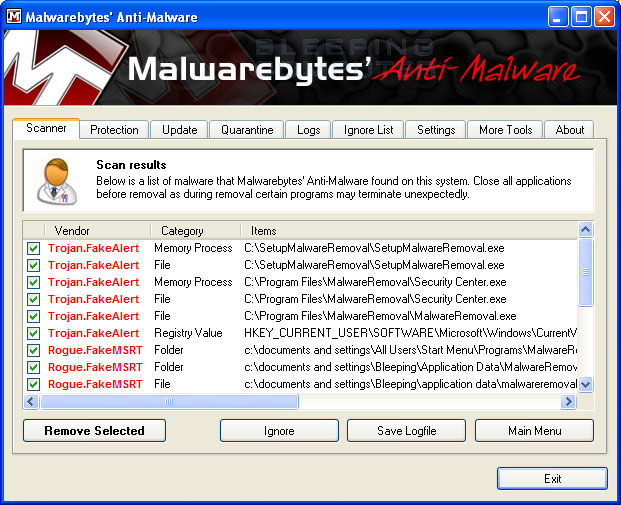Screen dimensions: 621x505
Task: Click scroll down arrow of results list
Action: point(585,384)
